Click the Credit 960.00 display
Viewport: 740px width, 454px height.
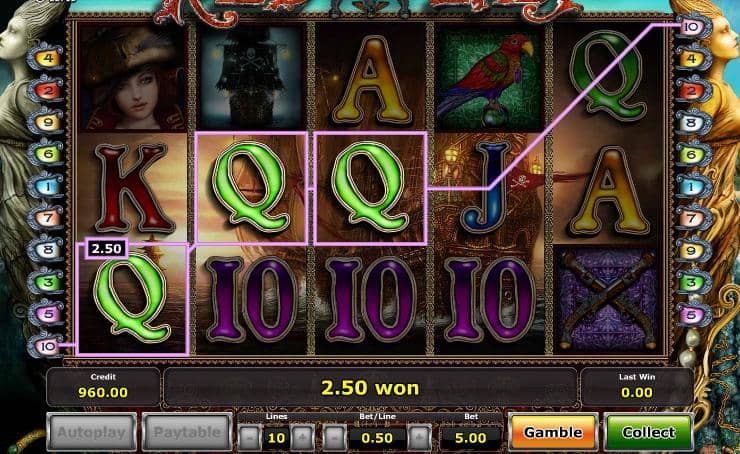[103, 387]
